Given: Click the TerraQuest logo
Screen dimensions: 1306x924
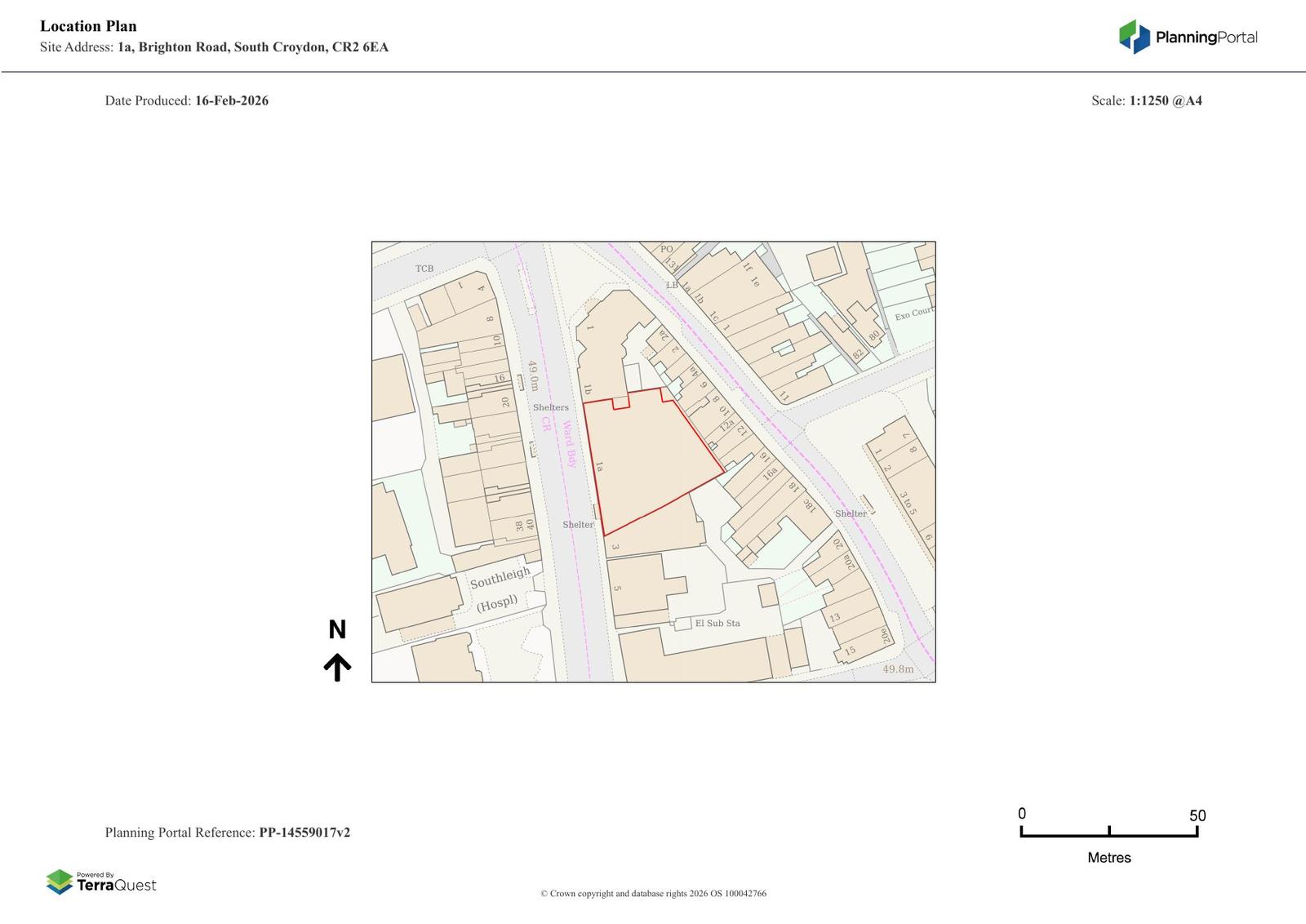Looking at the screenshot, I should pyautogui.click(x=101, y=882).
